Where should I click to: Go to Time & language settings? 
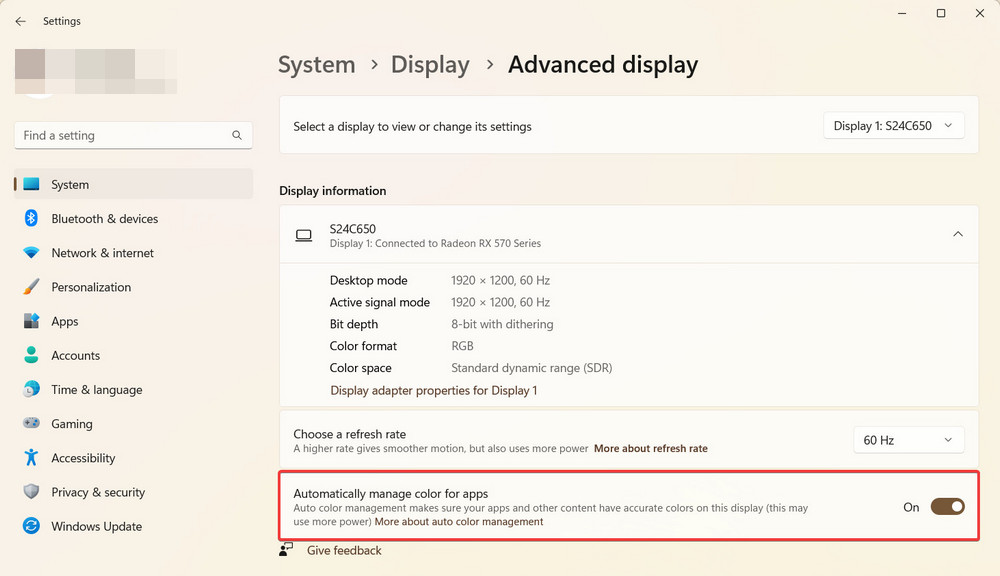(x=96, y=390)
